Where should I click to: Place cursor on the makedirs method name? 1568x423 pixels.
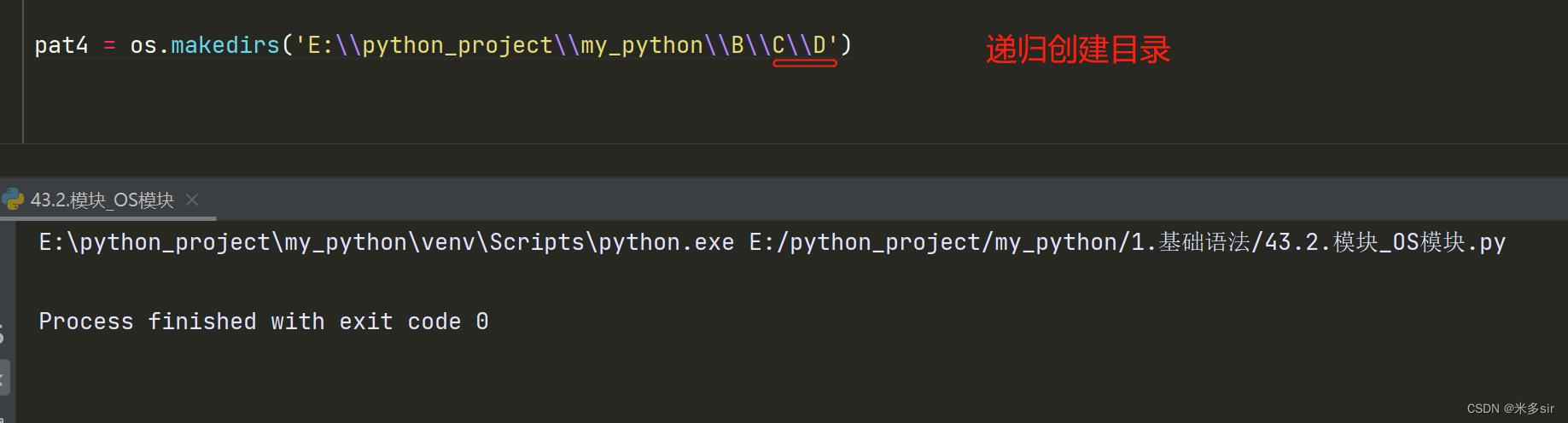tap(225, 45)
